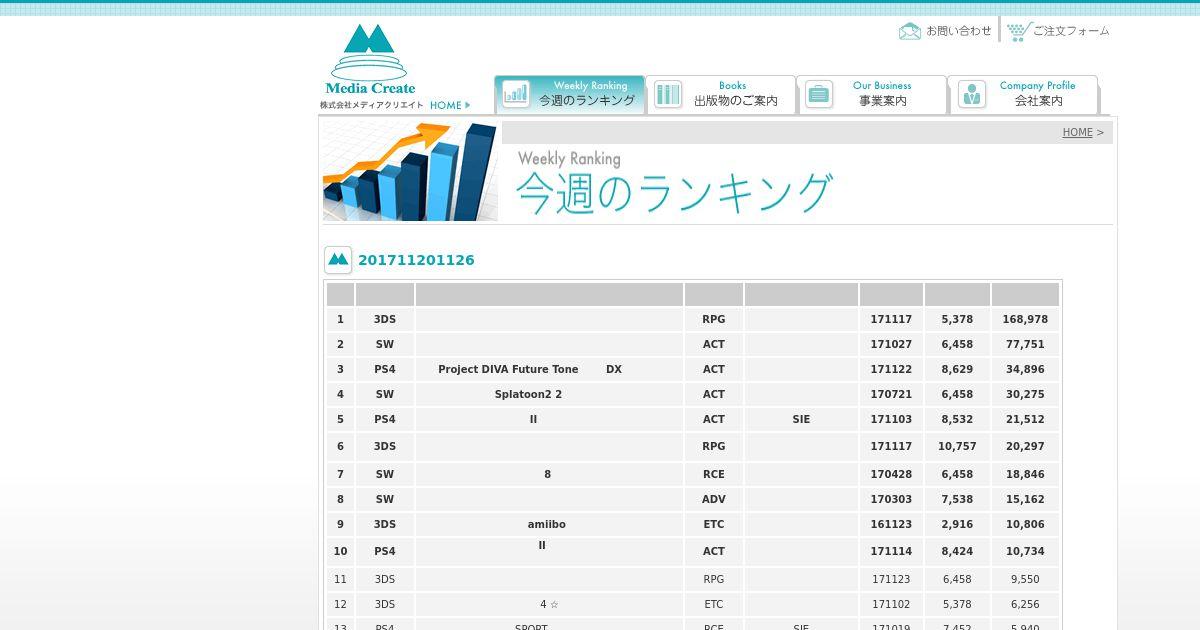
Task: Click the 今週のランキング page title
Action: (x=674, y=194)
